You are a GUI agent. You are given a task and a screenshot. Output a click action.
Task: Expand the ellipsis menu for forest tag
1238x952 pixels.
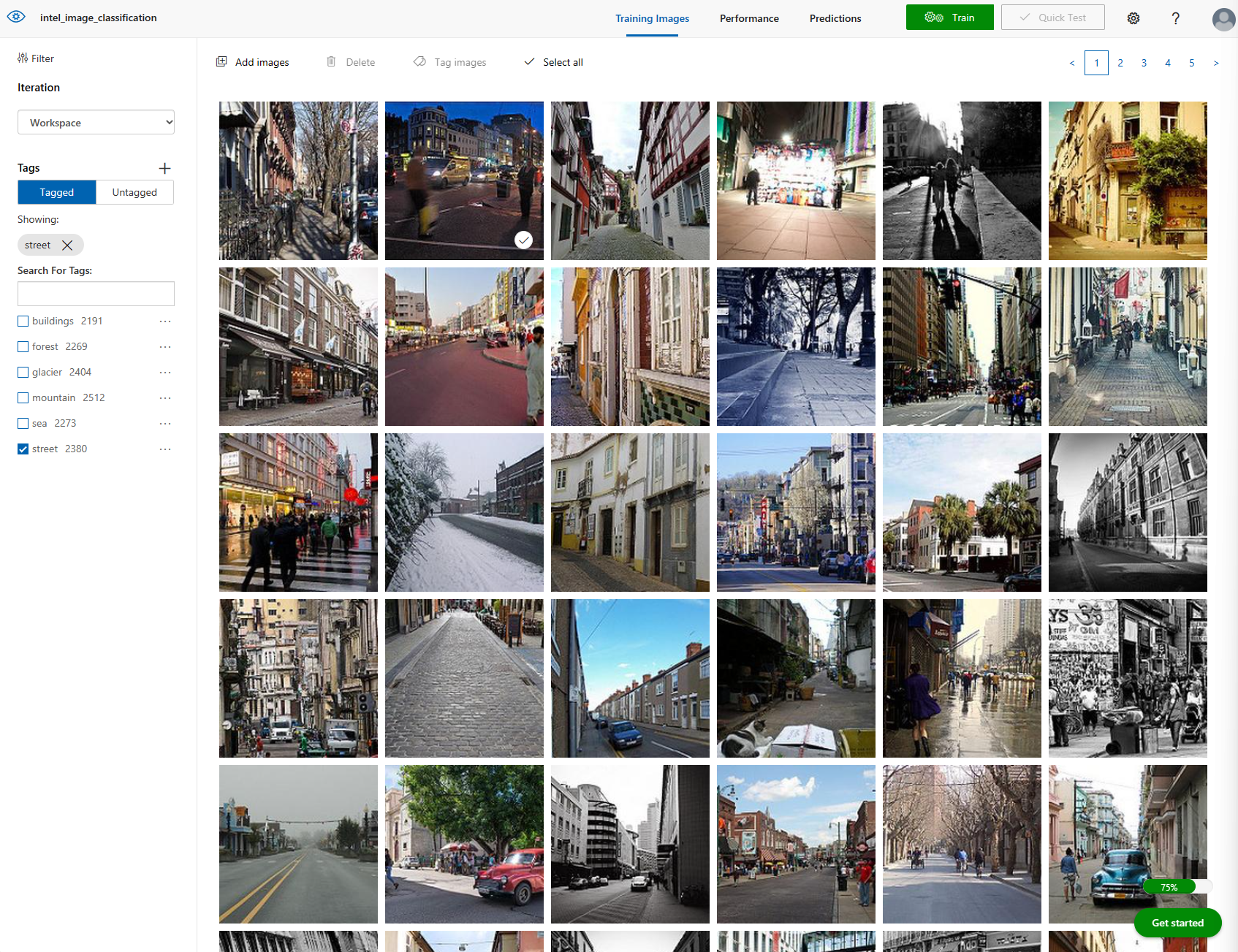click(x=165, y=347)
